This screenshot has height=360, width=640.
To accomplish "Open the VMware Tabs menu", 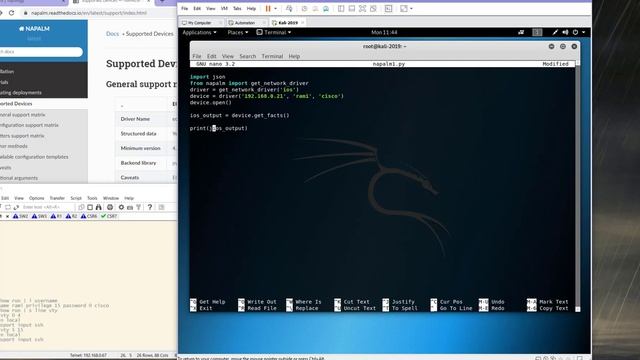I will click(x=237, y=9).
